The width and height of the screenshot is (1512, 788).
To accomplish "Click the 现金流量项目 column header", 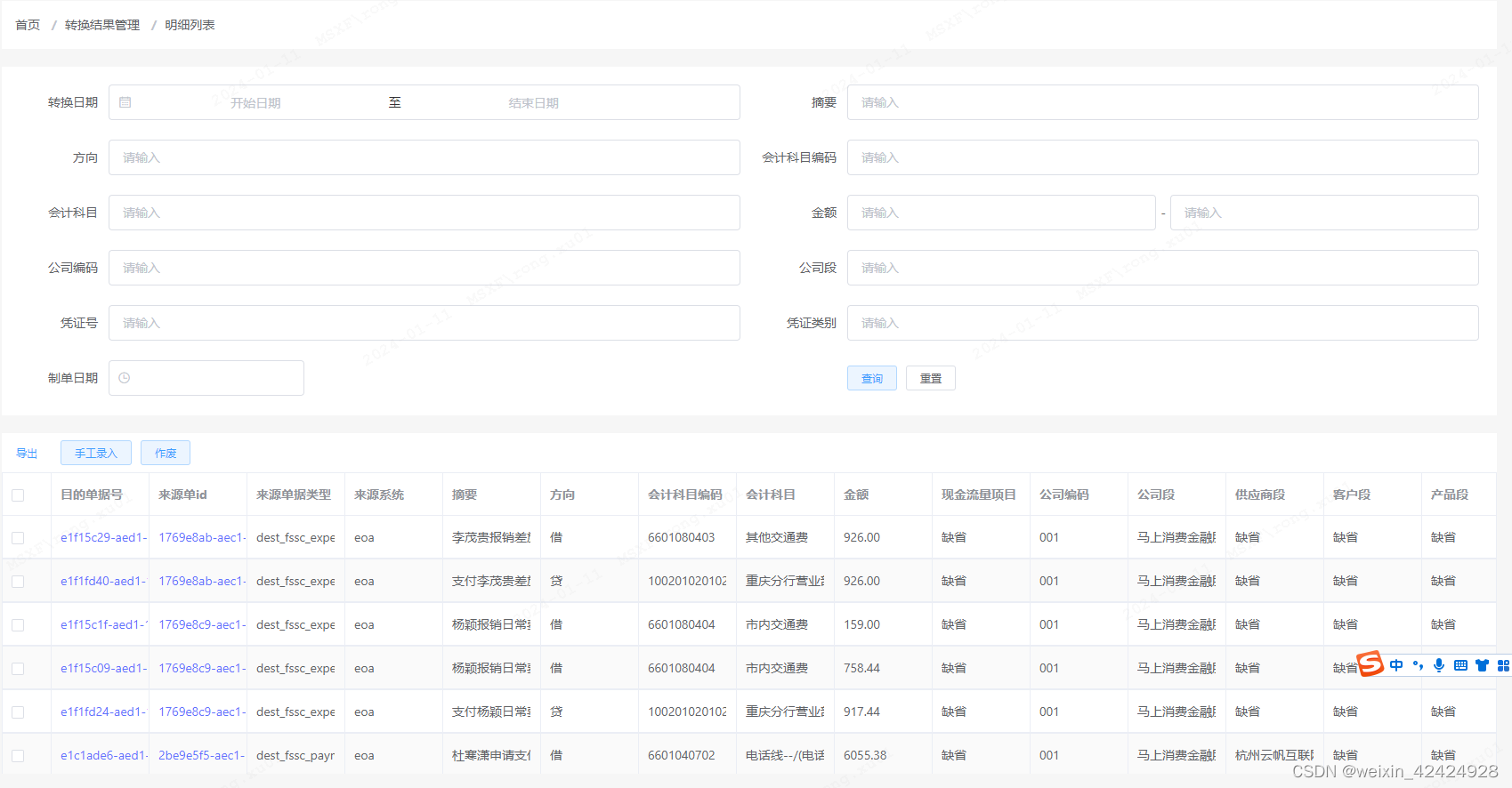I will 979,495.
